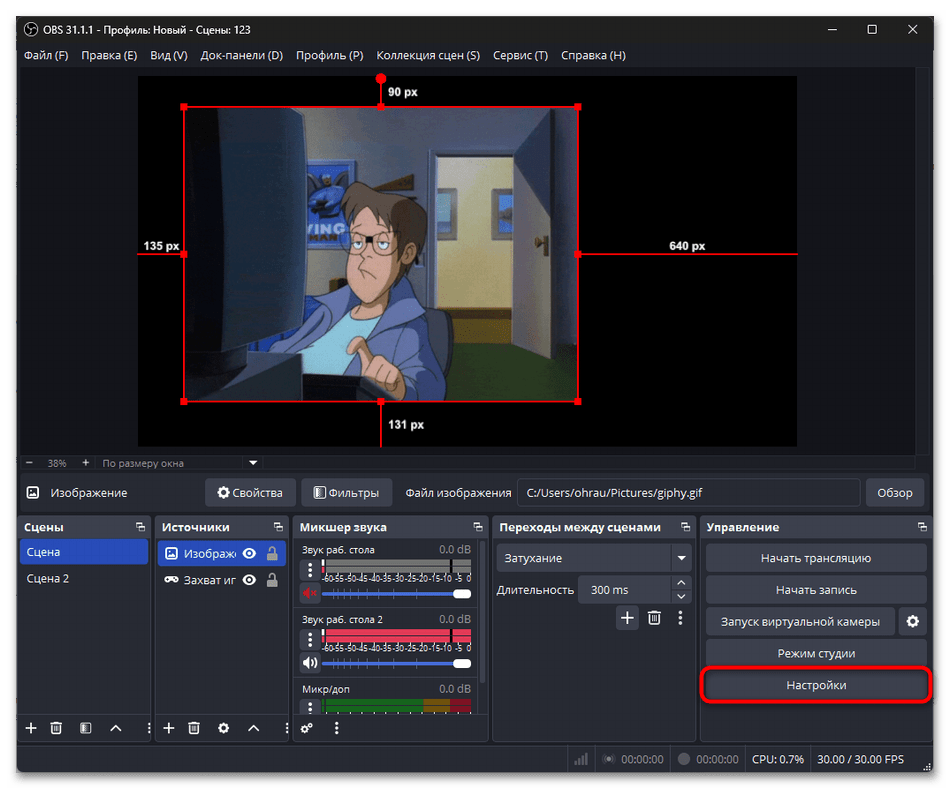Screen dimensions: 950x789
Task: Delete selected scene with trash icon
Action: click(x=56, y=728)
